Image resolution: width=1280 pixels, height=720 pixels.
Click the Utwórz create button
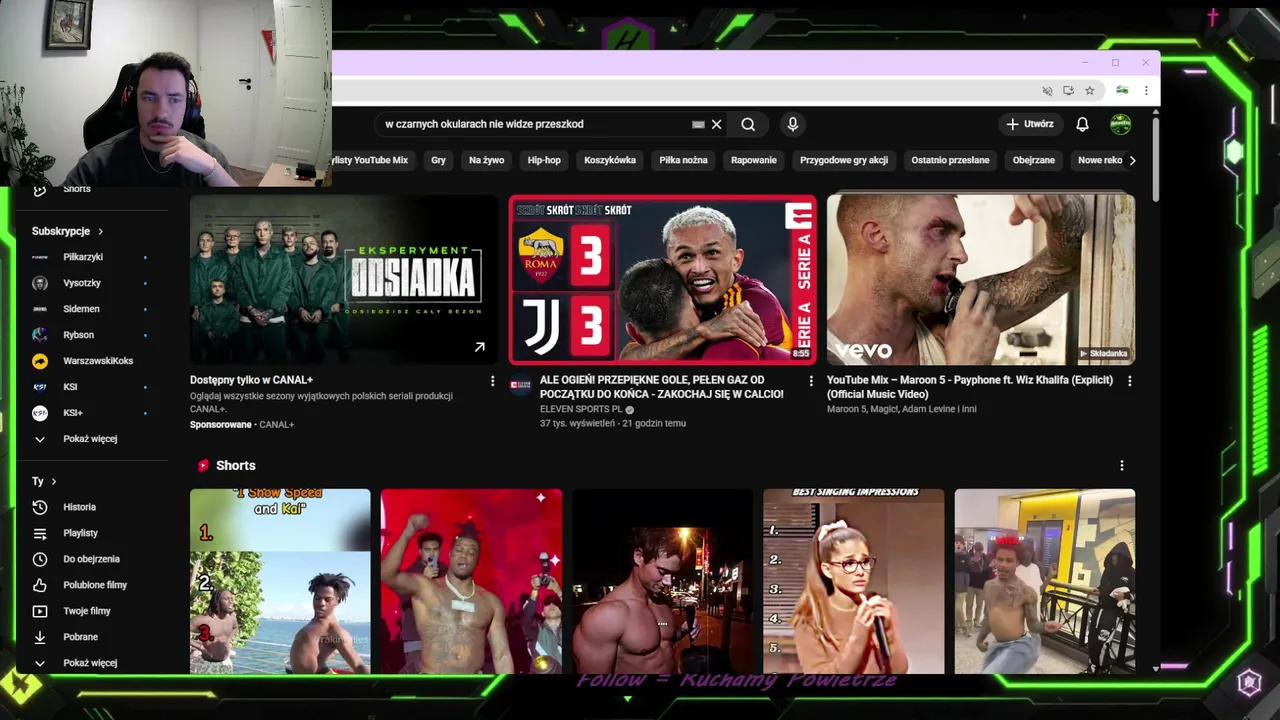pyautogui.click(x=1030, y=124)
